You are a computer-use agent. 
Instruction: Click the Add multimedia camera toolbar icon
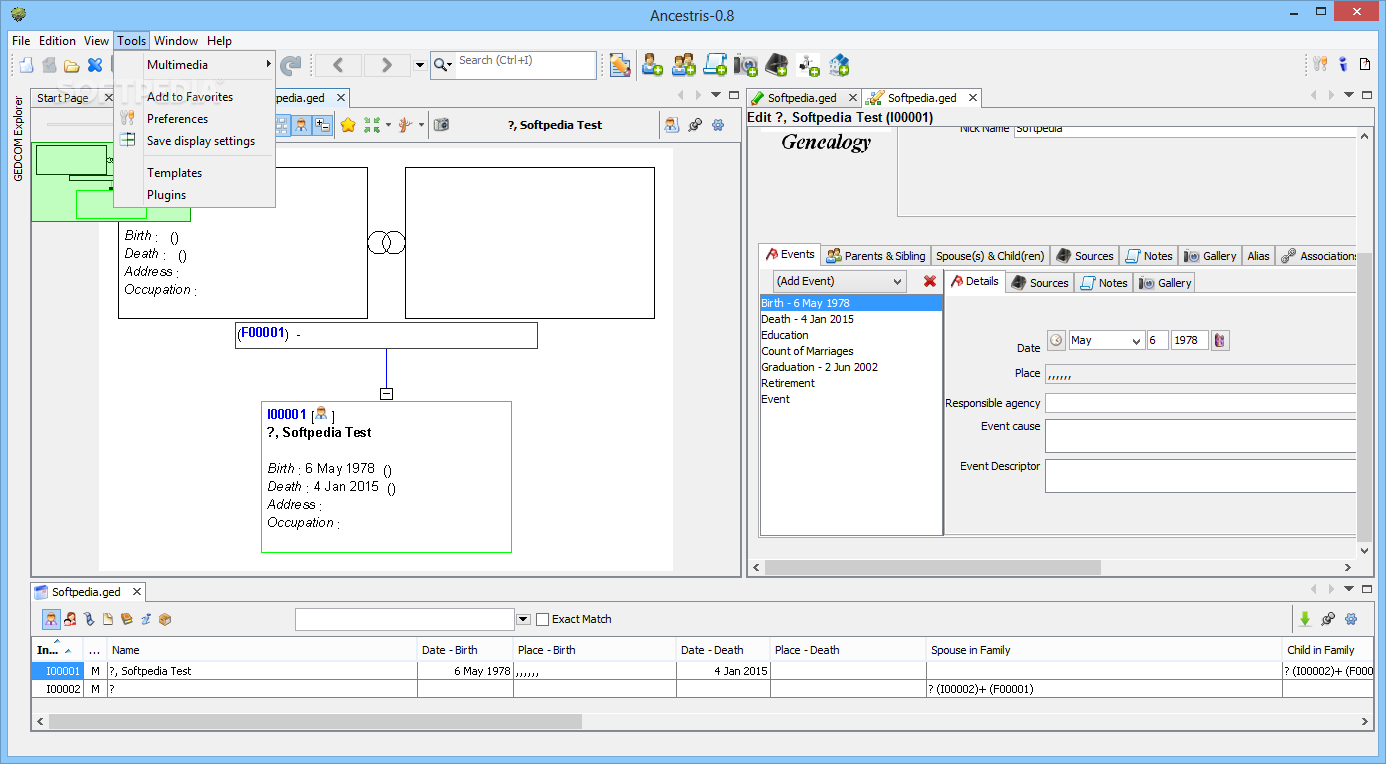pyautogui.click(x=746, y=65)
